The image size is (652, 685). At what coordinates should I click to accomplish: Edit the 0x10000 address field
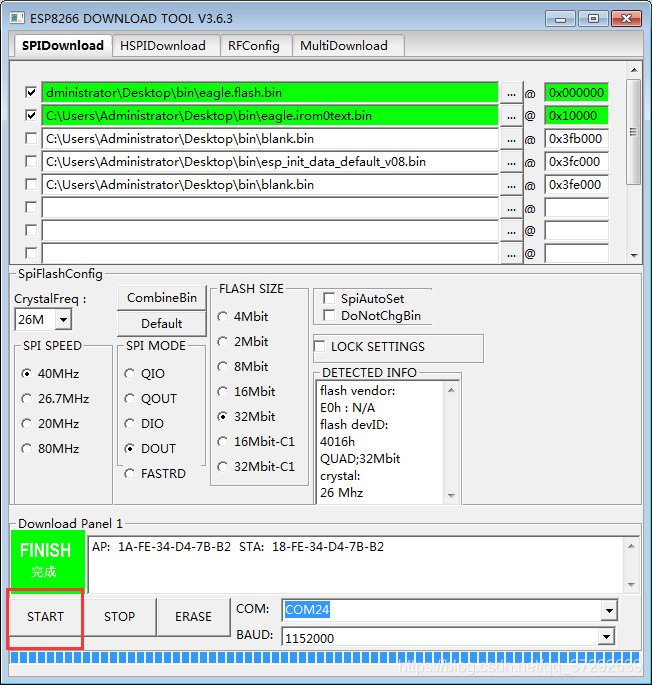coord(576,116)
